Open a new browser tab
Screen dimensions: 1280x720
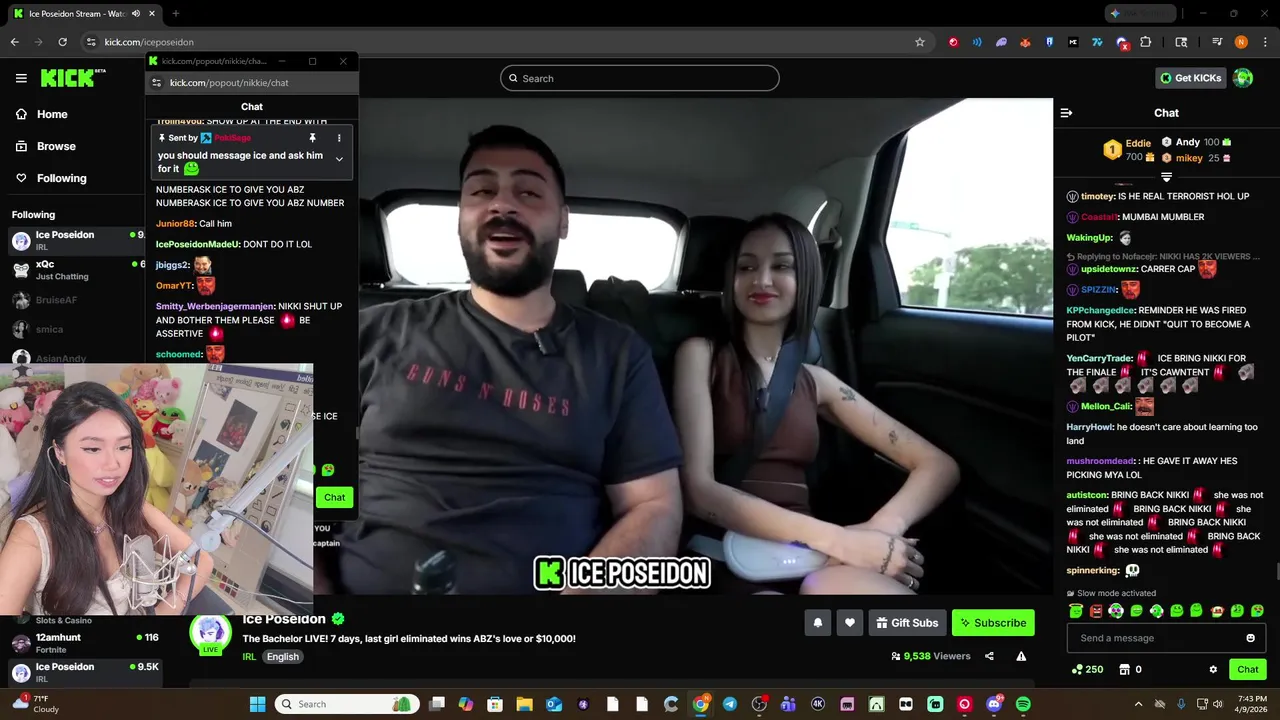coord(175,13)
